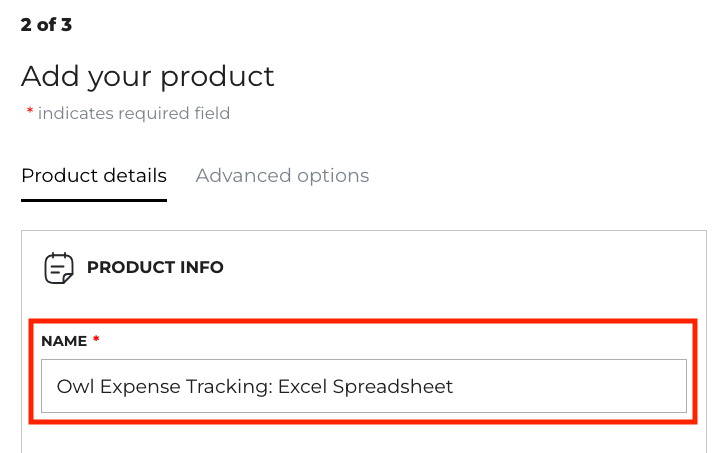
Task: Click the word "Advanced" in the tab bar
Action: (x=238, y=176)
